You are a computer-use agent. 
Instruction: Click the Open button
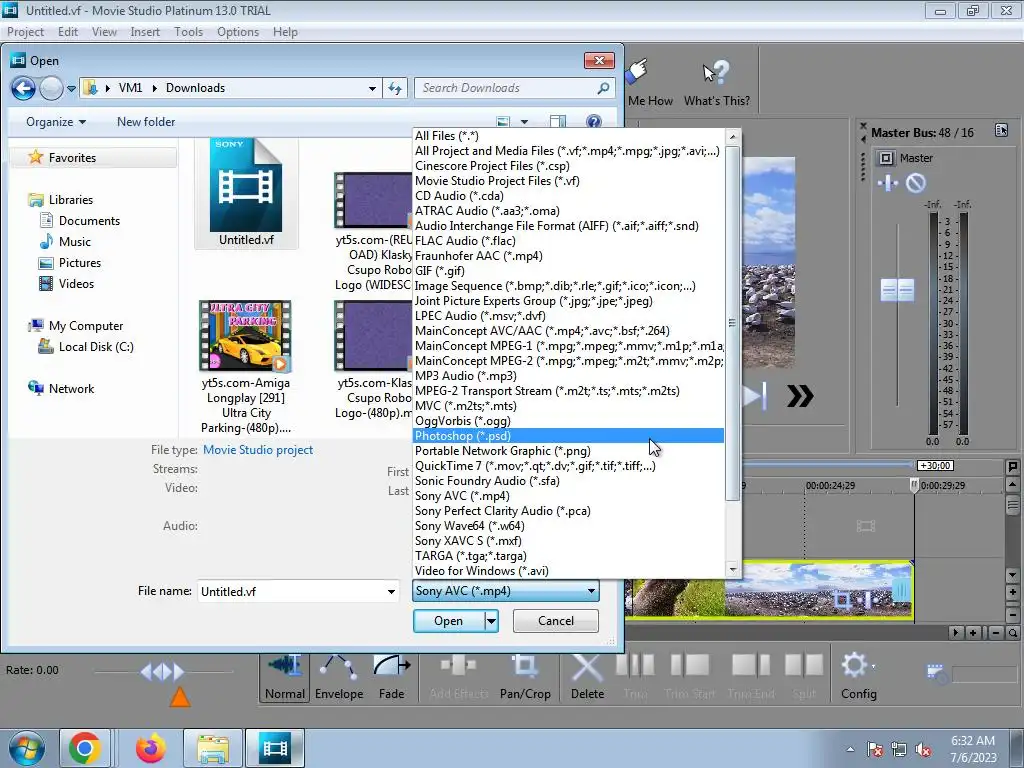tap(449, 621)
